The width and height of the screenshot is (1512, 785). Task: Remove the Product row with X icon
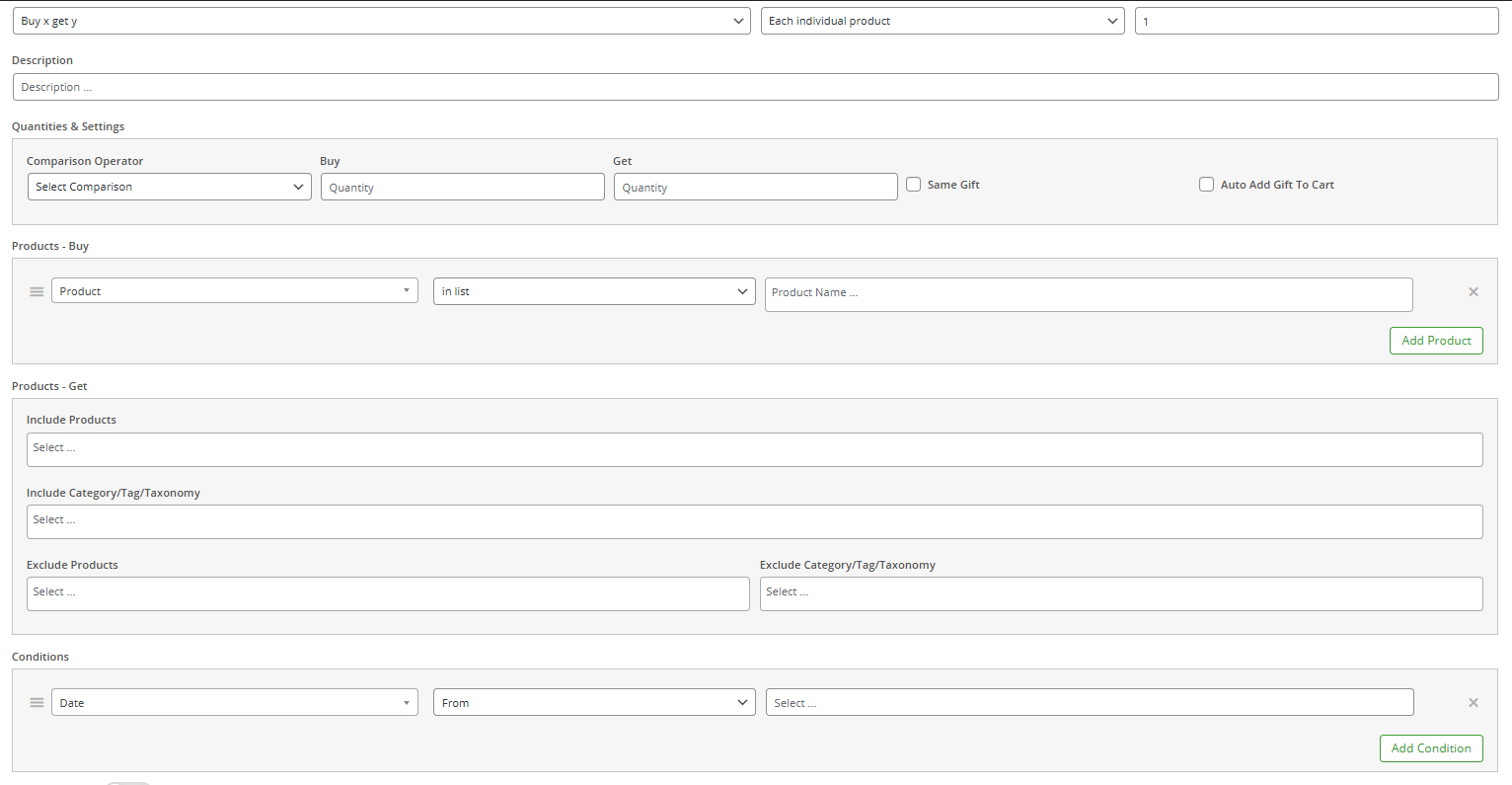click(x=1473, y=292)
